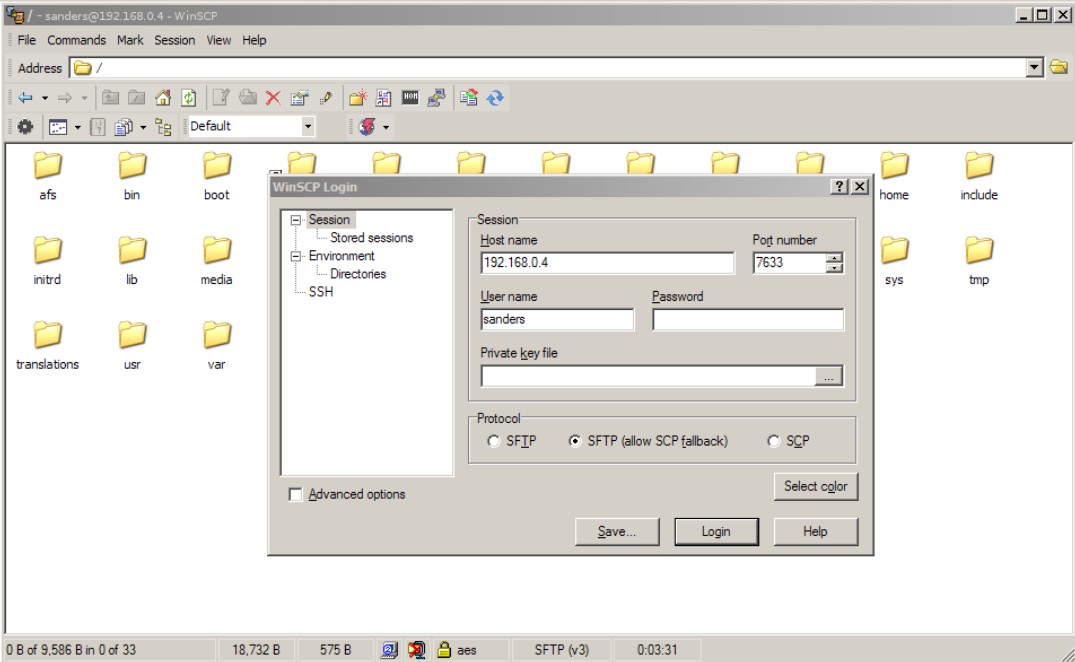The image size is (1075, 662).
Task: Select the afs folder
Action: [x=47, y=176]
